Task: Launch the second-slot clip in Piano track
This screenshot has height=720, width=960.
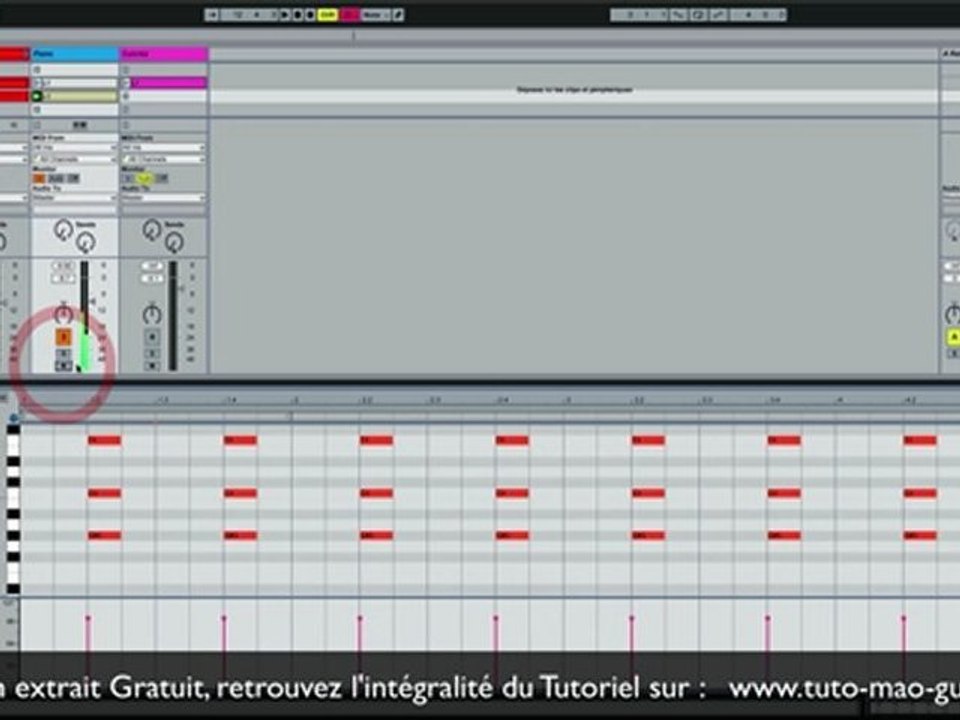Action: tap(39, 83)
